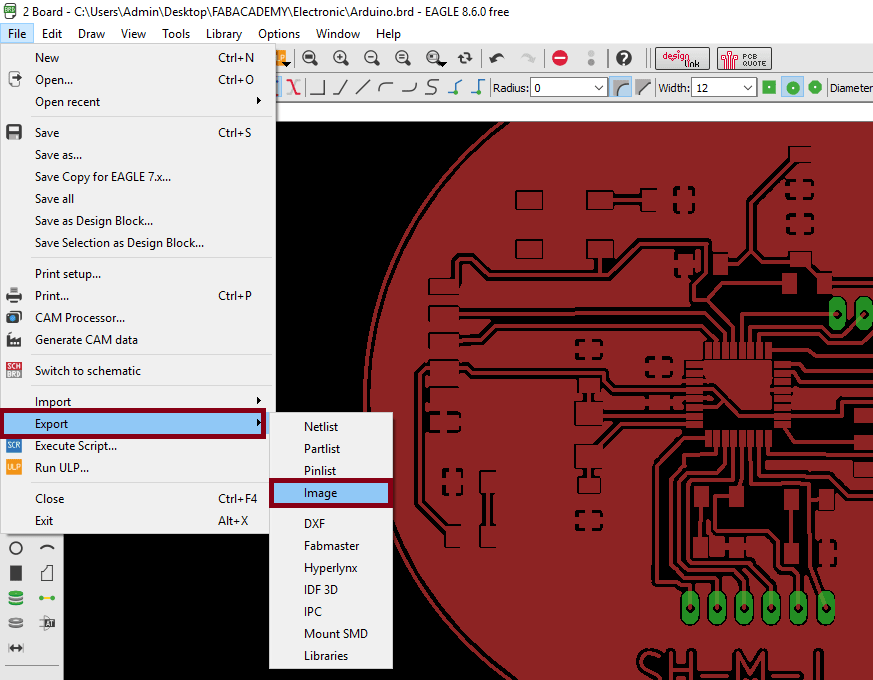Choose Mount SMD export option
873x680 pixels.
tap(331, 634)
